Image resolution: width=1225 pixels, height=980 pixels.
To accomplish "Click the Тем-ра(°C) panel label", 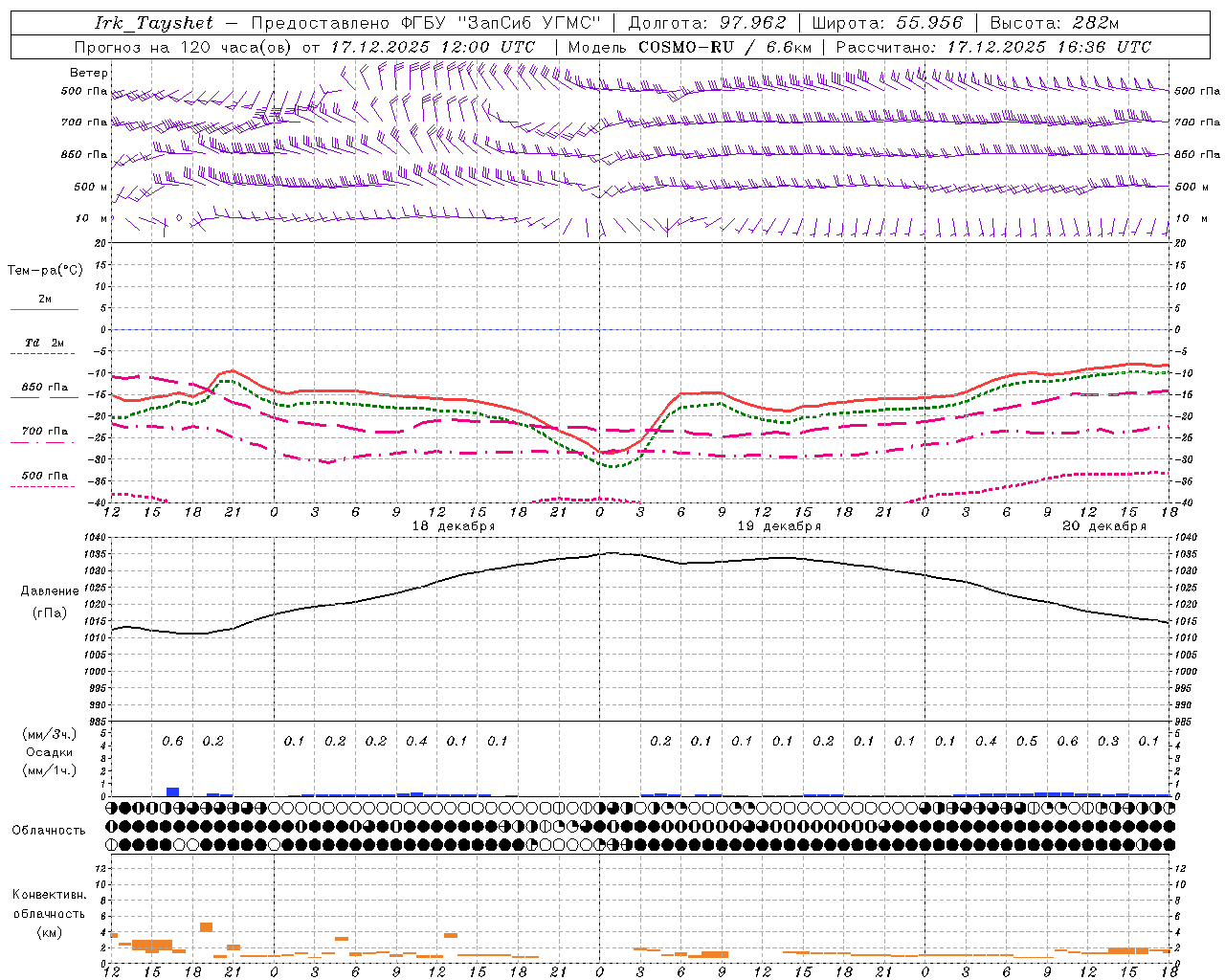I will point(45,271).
